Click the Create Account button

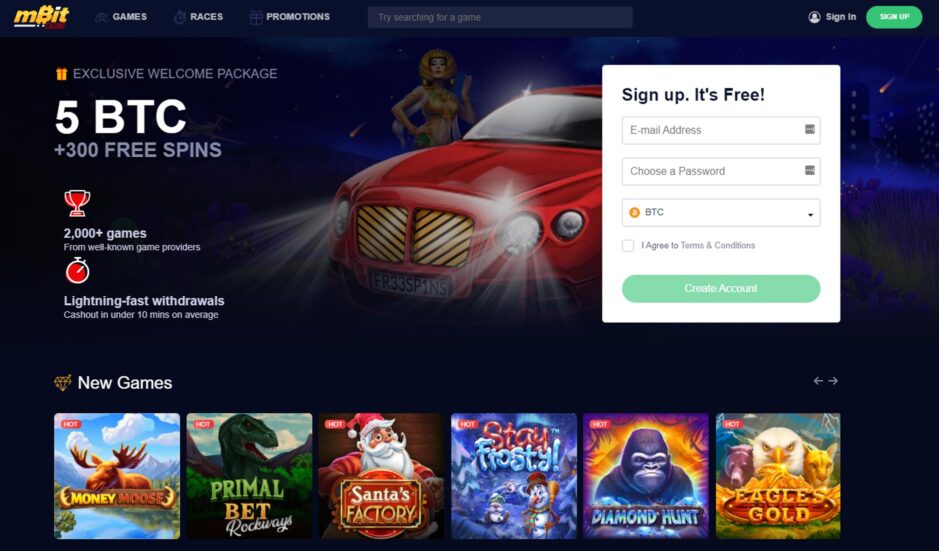point(721,289)
